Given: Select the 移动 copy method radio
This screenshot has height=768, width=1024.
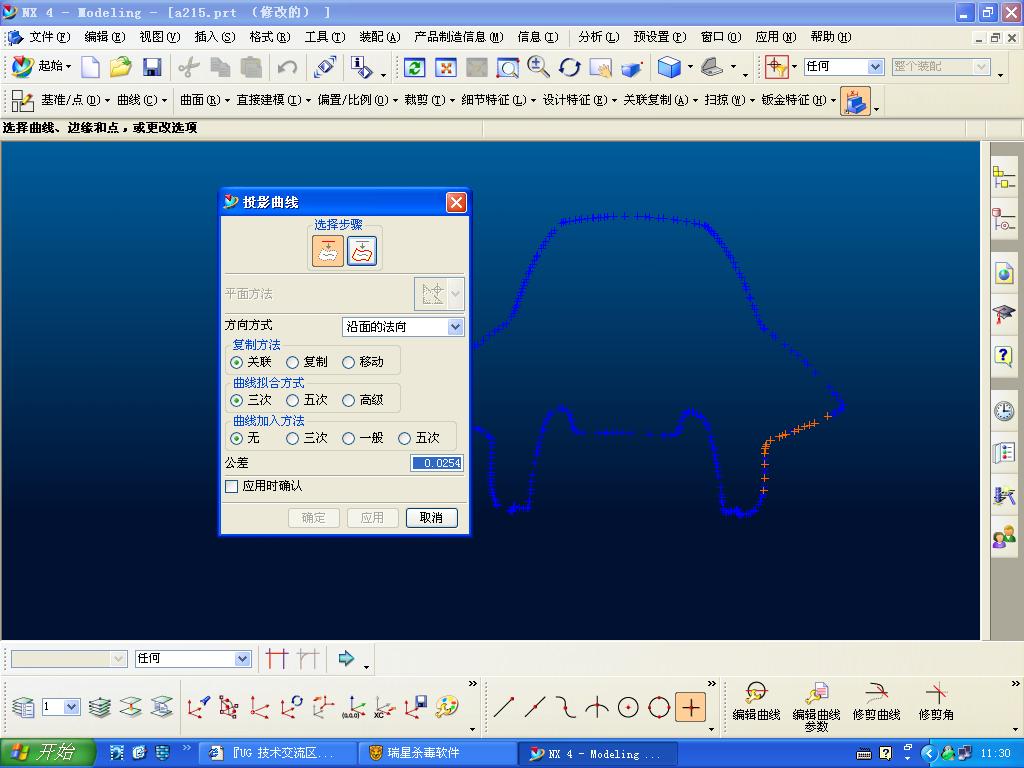Looking at the screenshot, I should coord(349,362).
